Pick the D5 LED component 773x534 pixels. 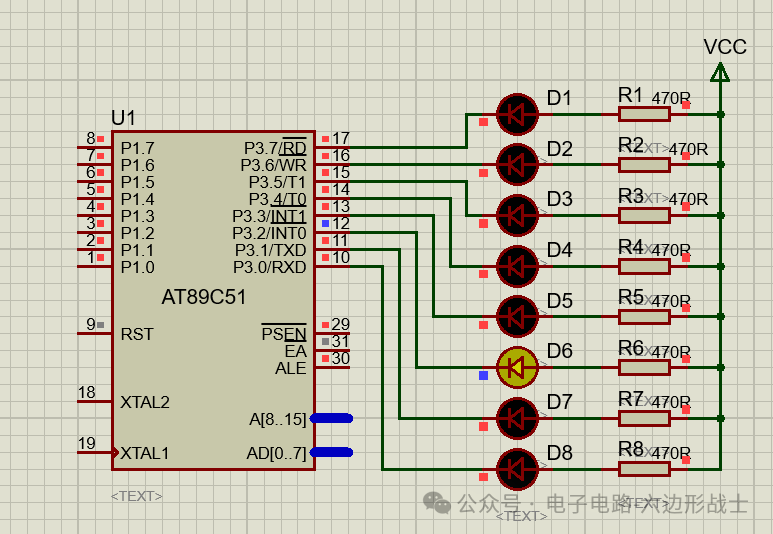[517, 317]
